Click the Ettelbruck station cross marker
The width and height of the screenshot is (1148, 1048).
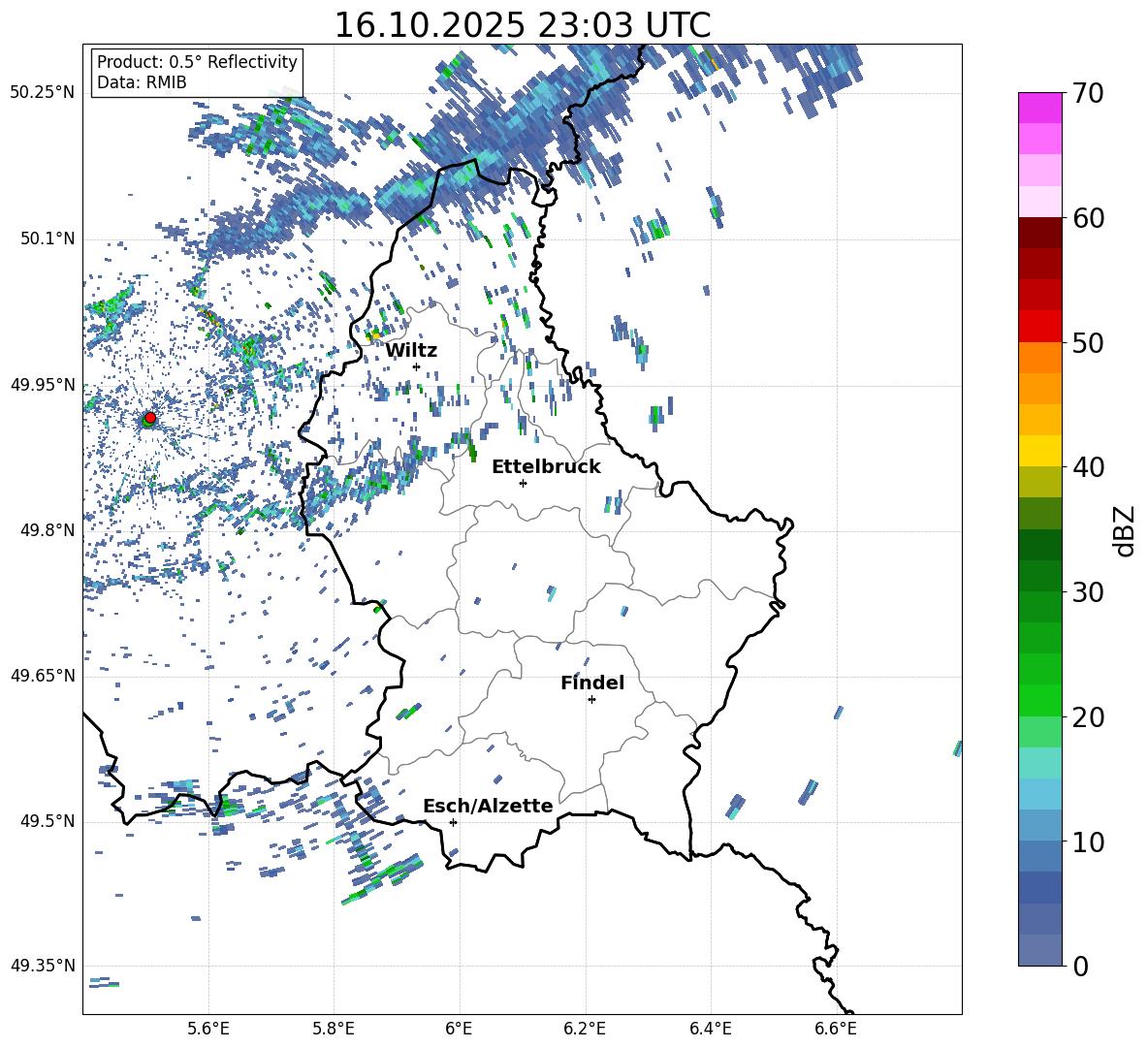click(523, 483)
